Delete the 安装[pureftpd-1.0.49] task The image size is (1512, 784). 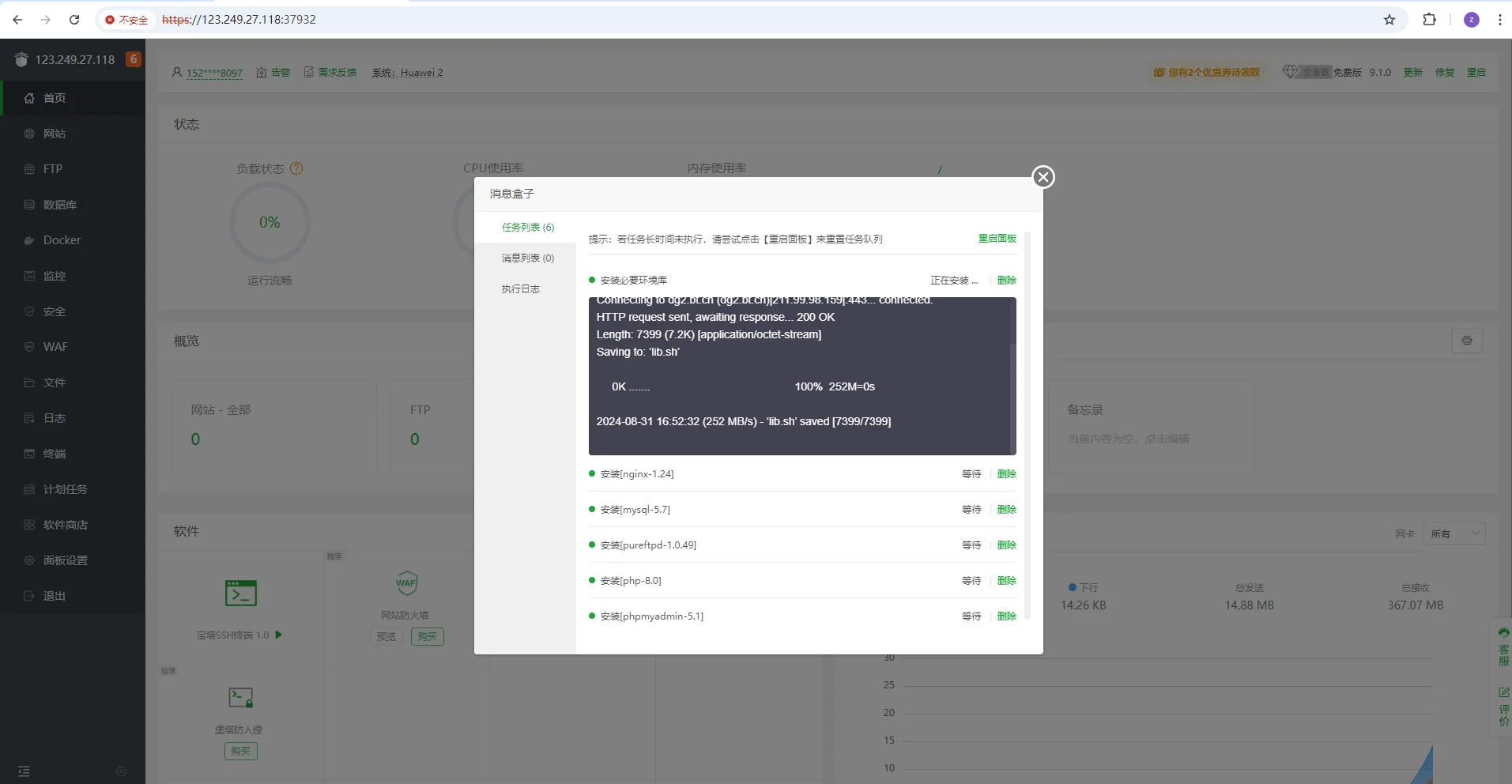[x=1007, y=545]
